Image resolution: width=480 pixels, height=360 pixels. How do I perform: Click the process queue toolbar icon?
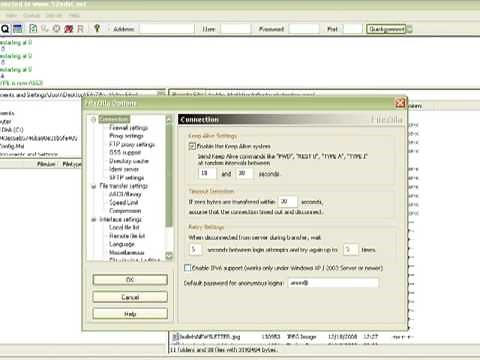click(x=44, y=29)
